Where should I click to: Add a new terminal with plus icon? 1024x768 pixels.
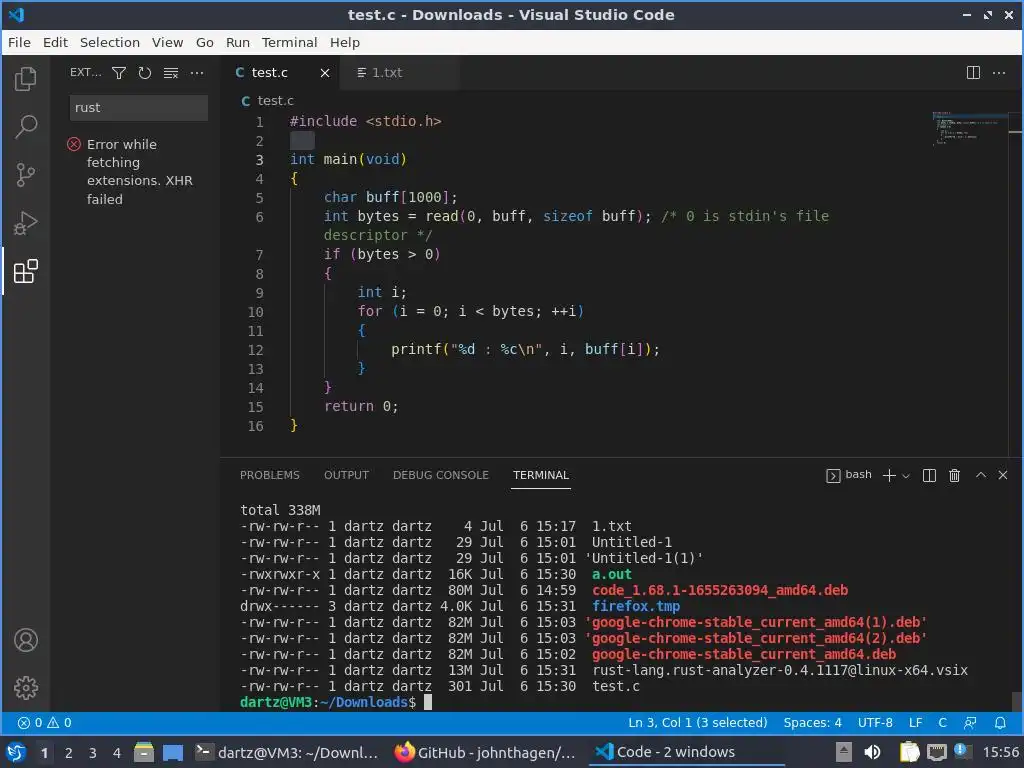(889, 475)
